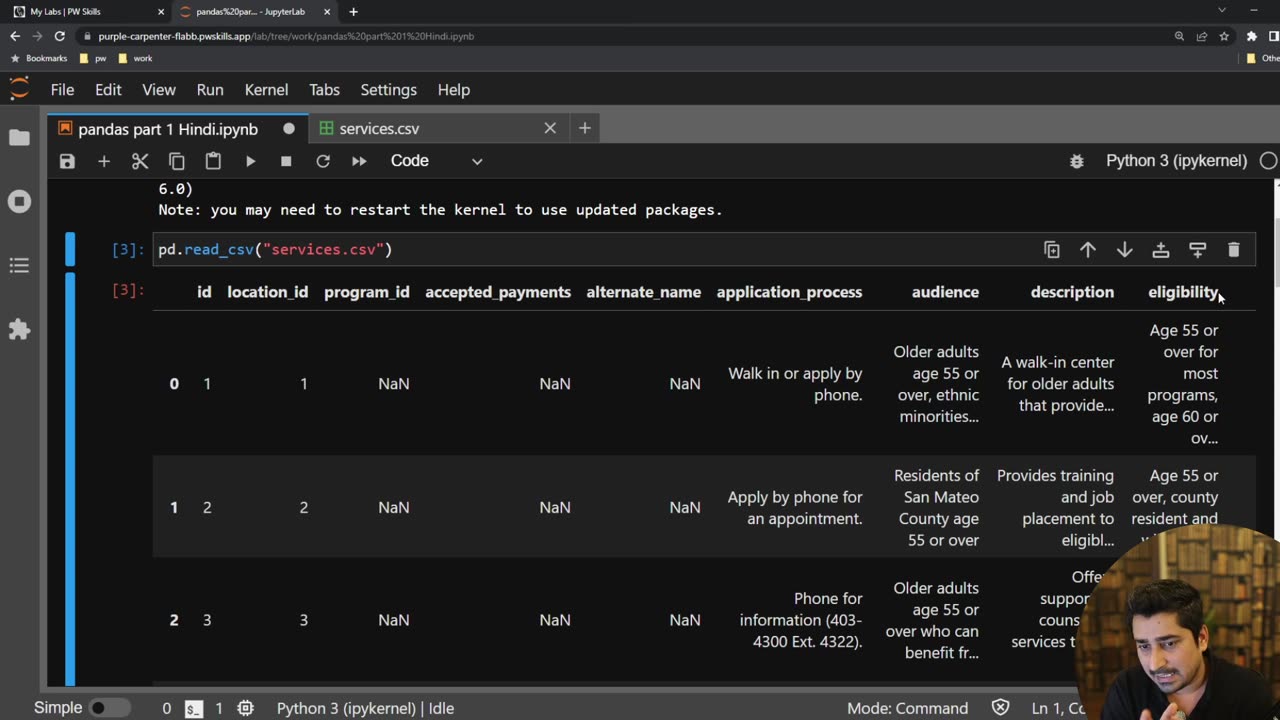
Task: Switch to the services.csv tab
Action: point(379,129)
